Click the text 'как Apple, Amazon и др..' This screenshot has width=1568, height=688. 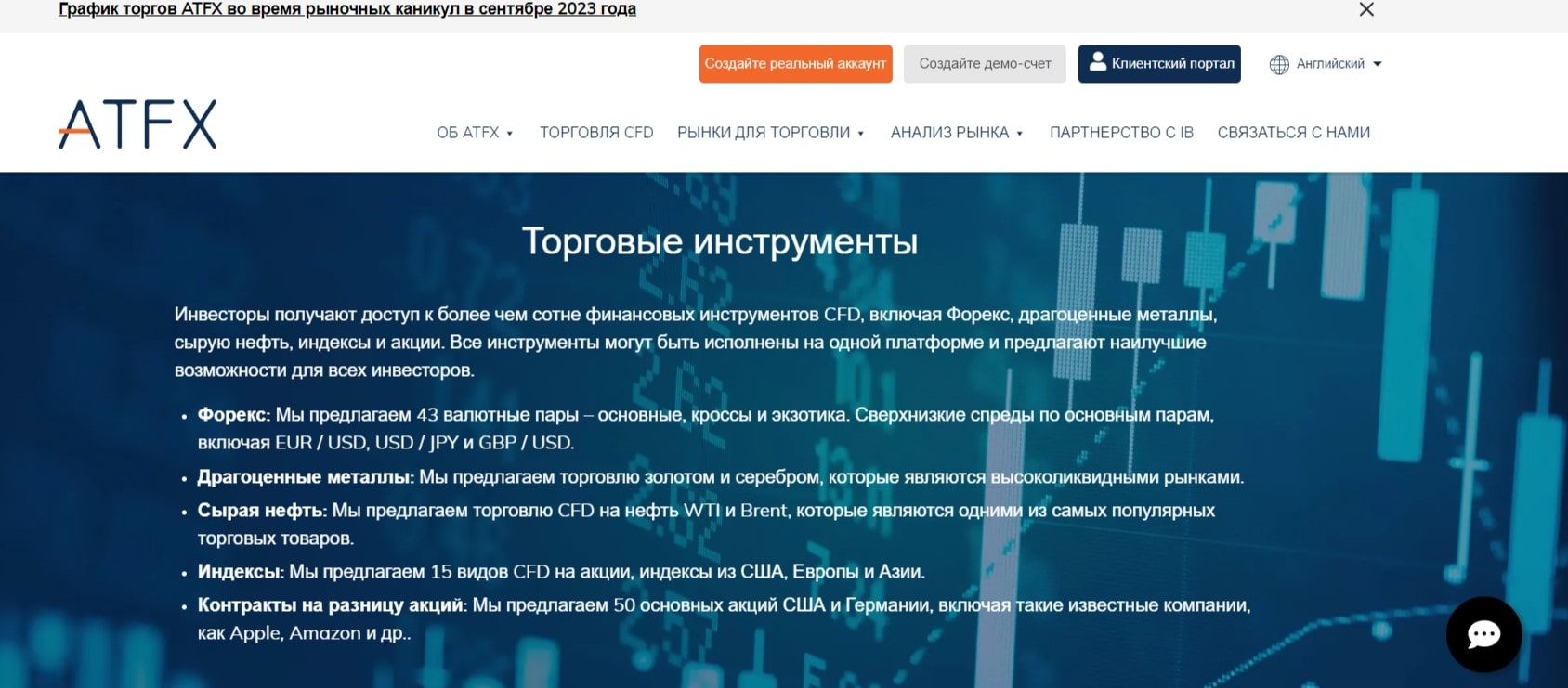click(x=304, y=633)
